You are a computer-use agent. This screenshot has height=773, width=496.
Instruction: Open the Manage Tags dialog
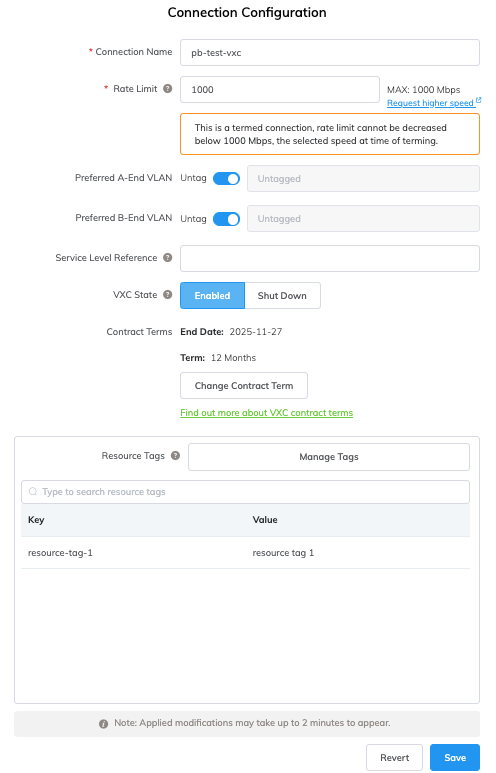(x=329, y=457)
